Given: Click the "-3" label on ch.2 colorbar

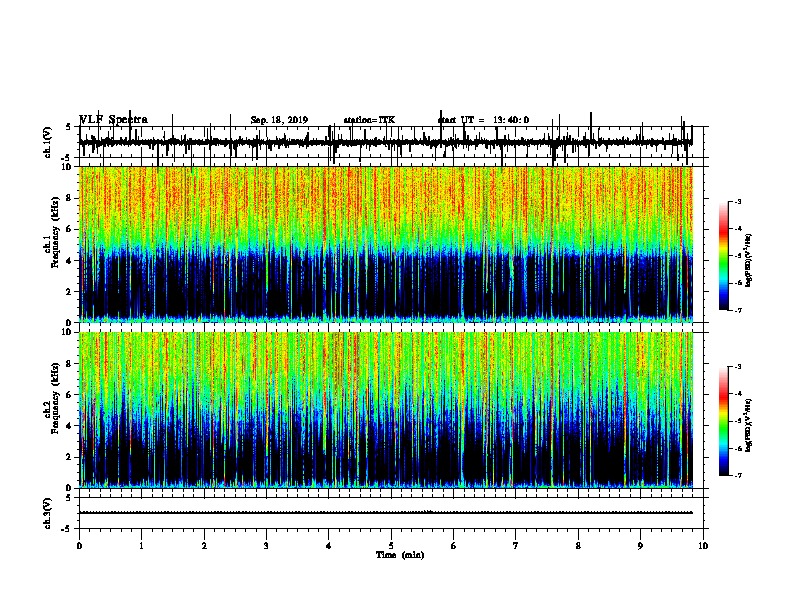Looking at the screenshot, I should pos(737,367).
